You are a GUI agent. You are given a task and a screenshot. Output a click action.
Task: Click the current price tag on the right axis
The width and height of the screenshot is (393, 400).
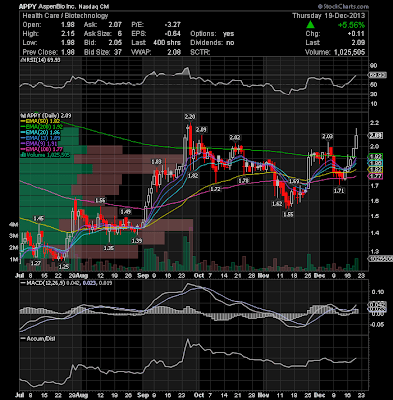[375, 135]
